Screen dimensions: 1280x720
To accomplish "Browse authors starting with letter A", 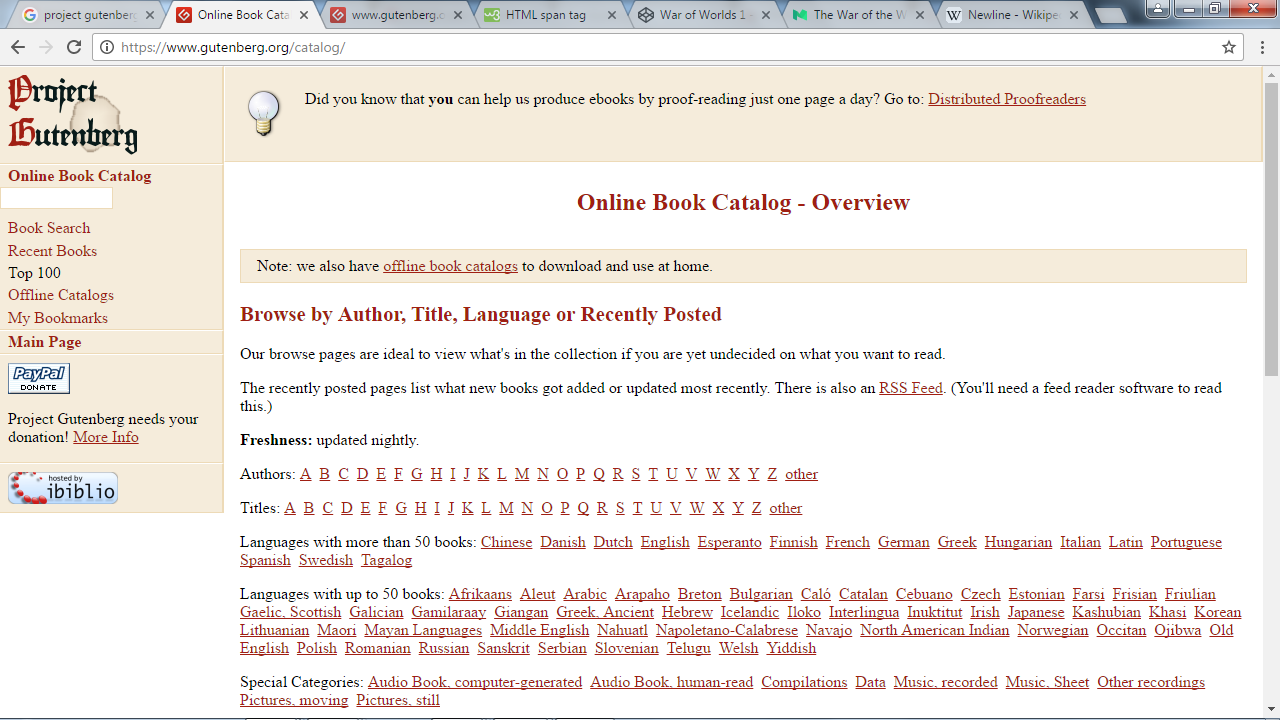I will point(306,474).
